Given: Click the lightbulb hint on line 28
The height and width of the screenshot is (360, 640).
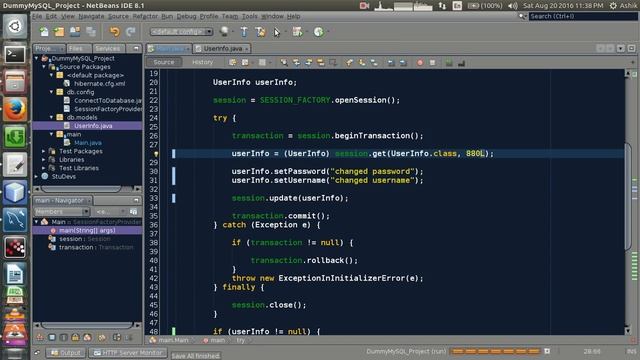Looking at the screenshot, I should tap(156, 154).
